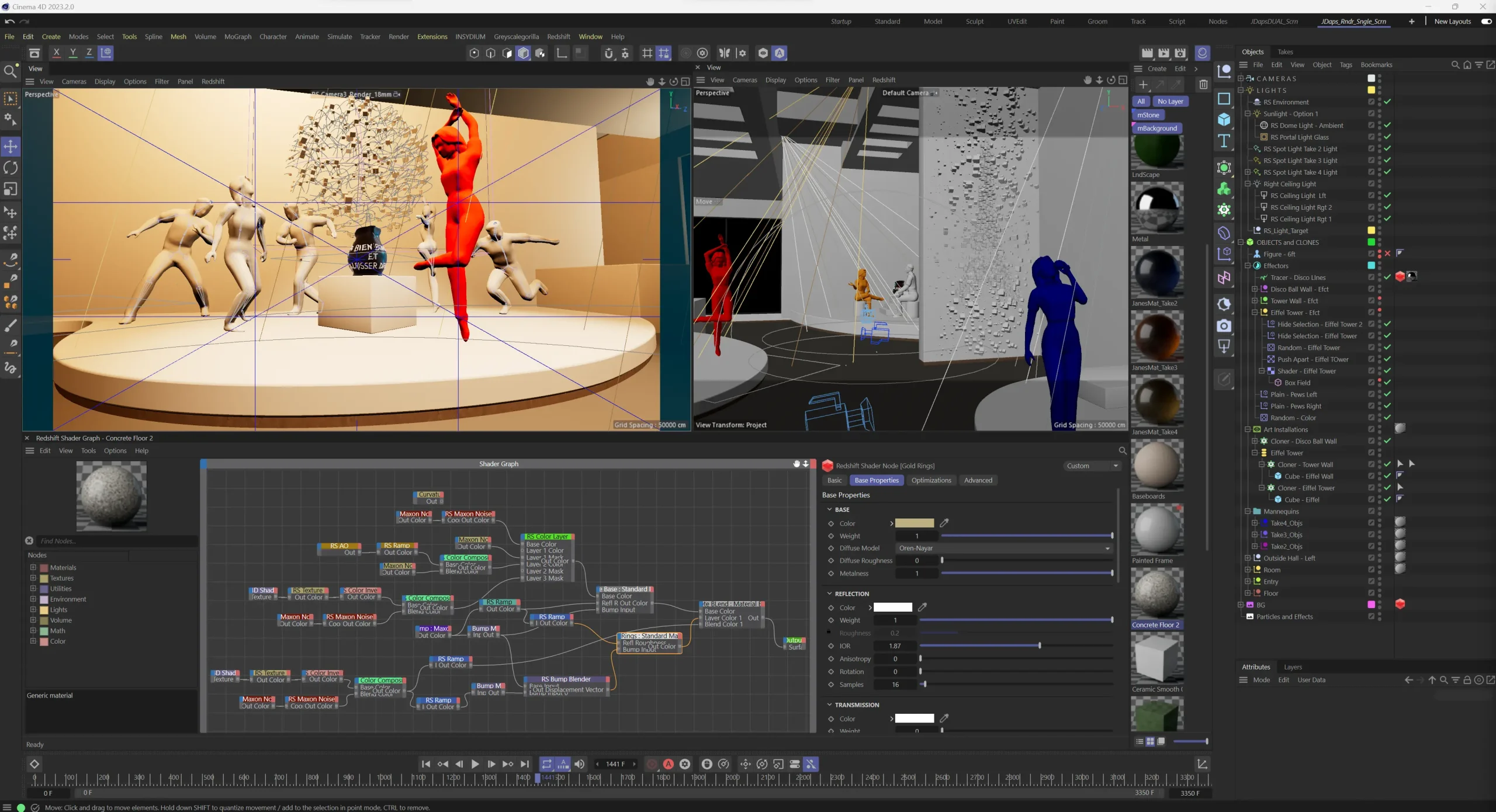This screenshot has height=812, width=1496.
Task: Click the Base Color swatch
Action: 915,523
